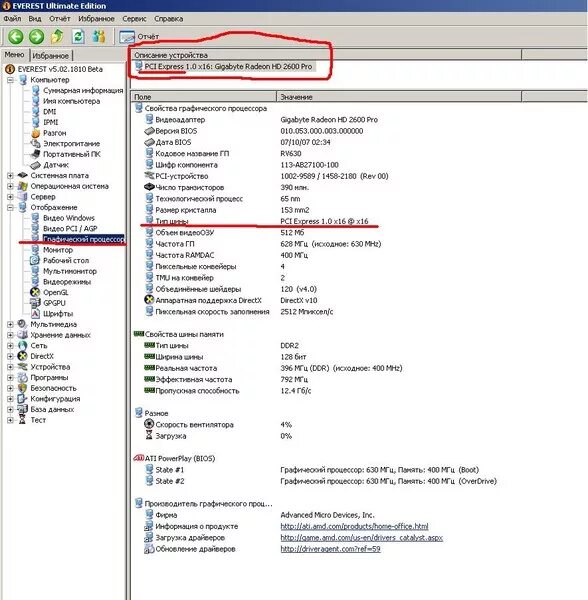Click the DMI item icon
Screen dimensions: 588x600
click(x=35, y=112)
